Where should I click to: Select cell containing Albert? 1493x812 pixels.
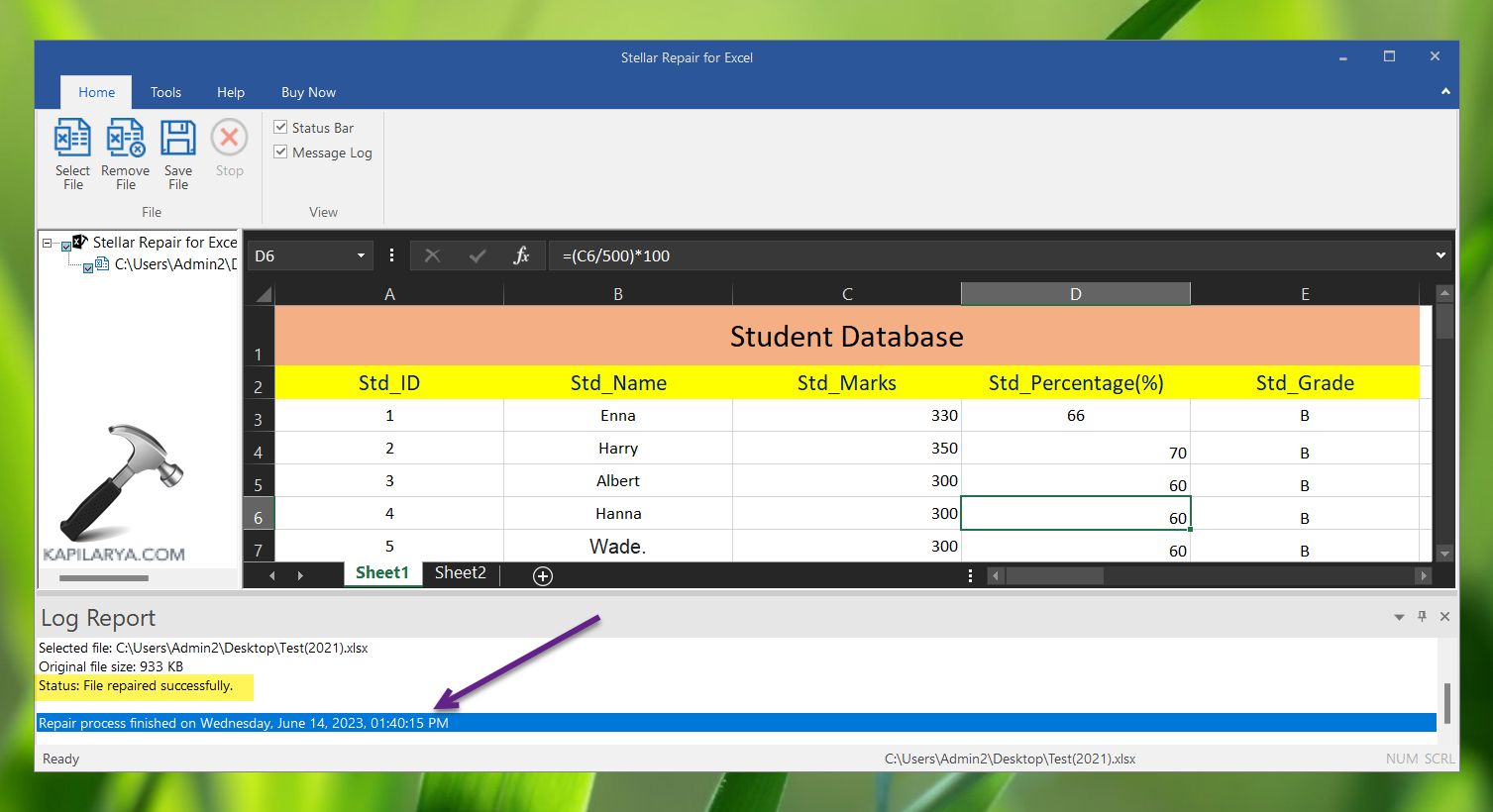coord(618,481)
